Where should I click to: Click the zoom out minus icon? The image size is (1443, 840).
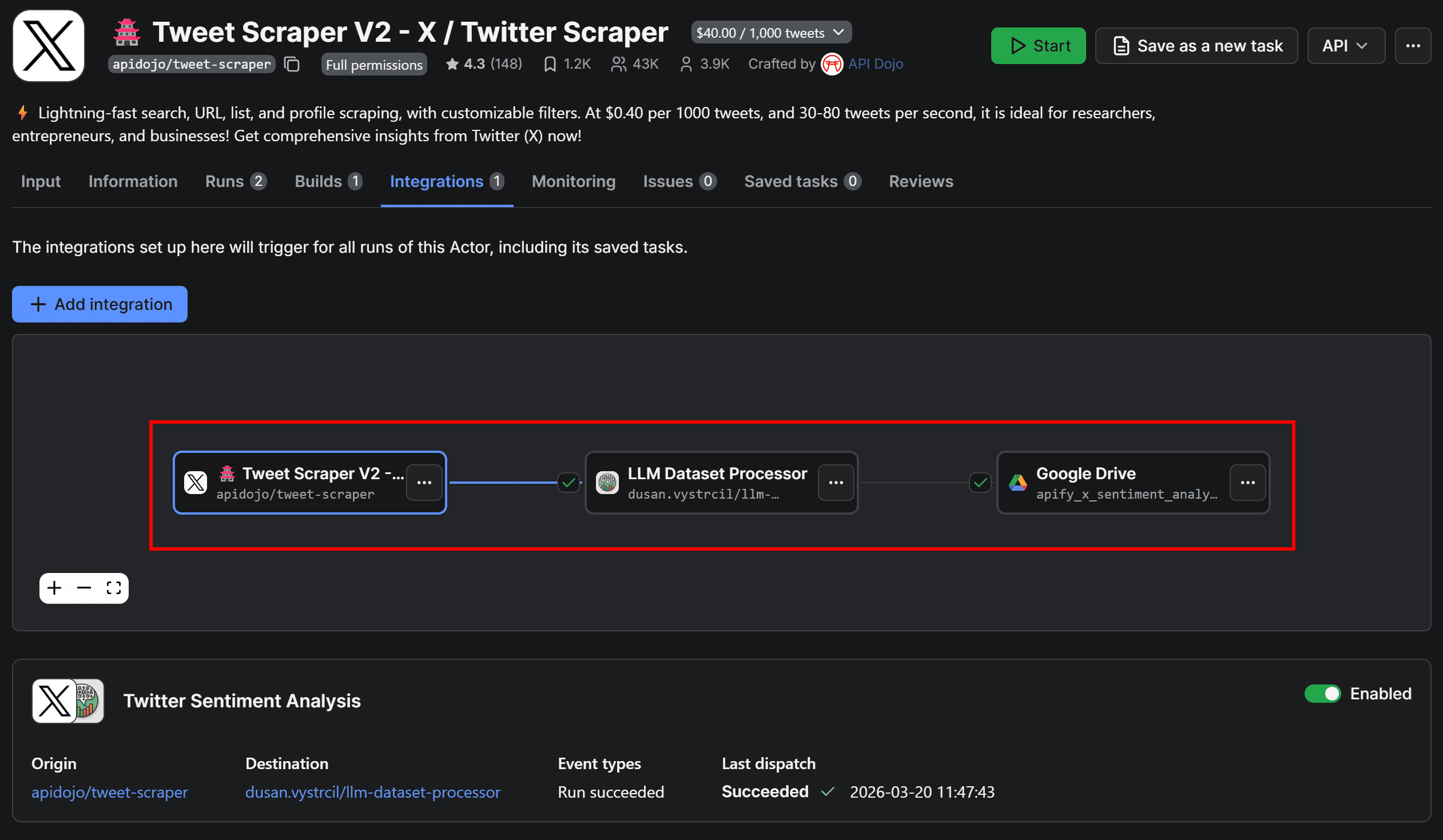click(x=84, y=588)
